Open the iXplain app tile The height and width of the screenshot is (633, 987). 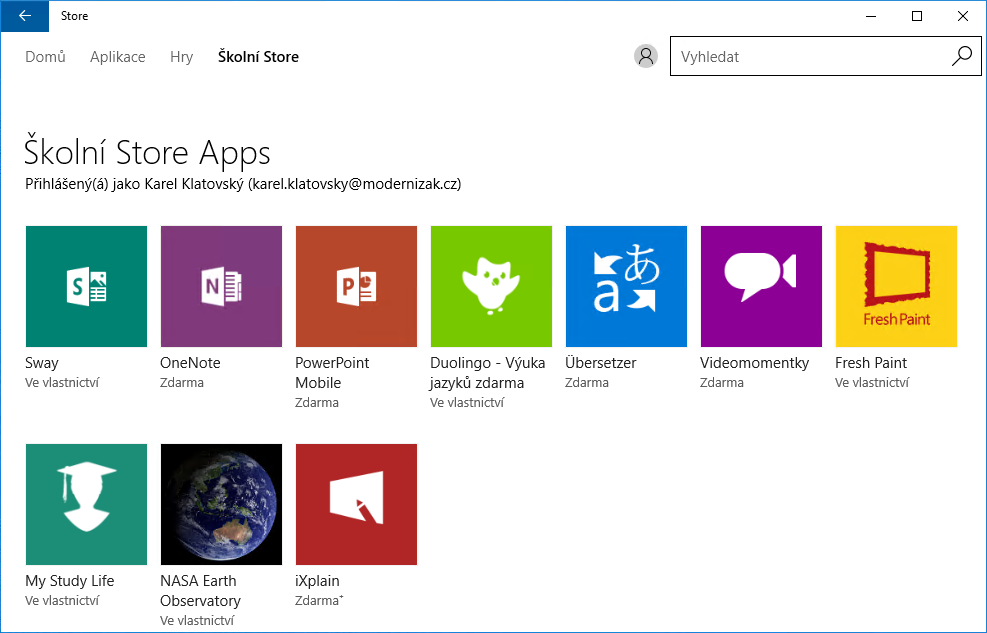[x=356, y=504]
